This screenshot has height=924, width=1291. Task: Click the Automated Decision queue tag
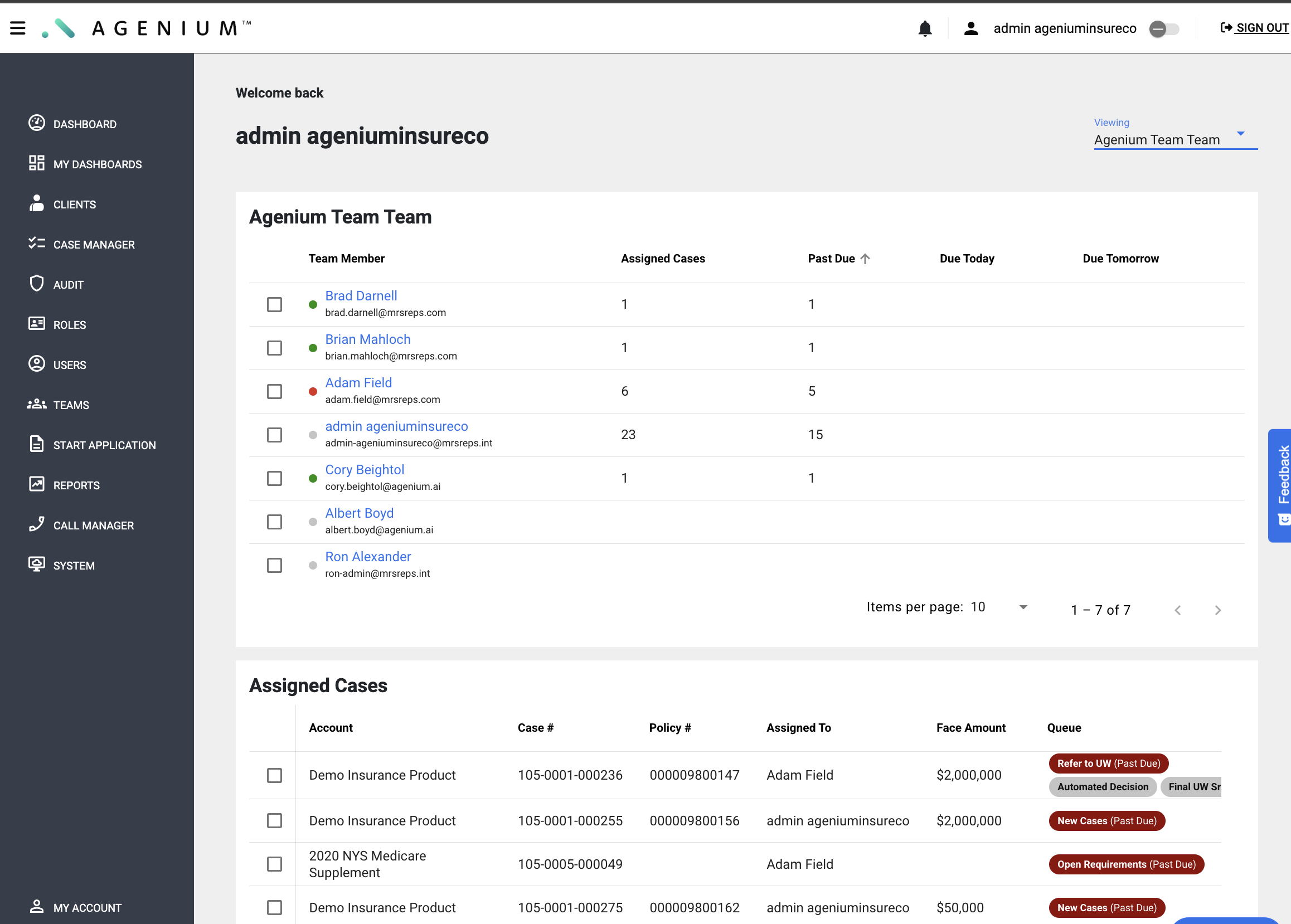1103,787
